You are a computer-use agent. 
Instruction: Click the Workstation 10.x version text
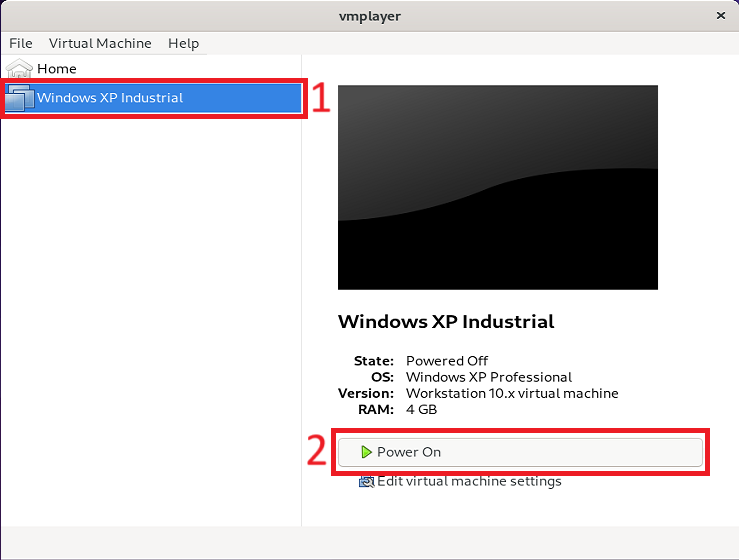click(512, 393)
